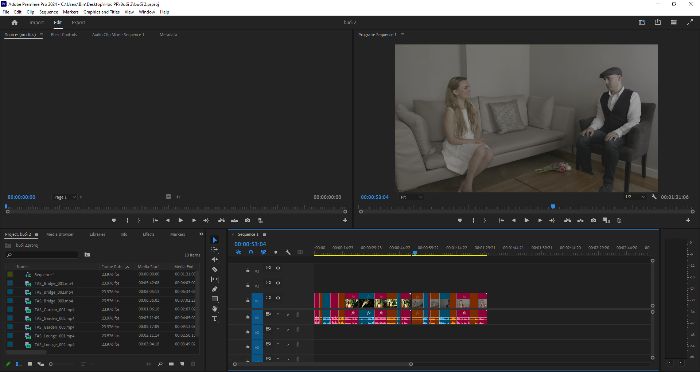Image resolution: width=700 pixels, height=372 pixels.
Task: Create new bin from search query
Action: click(88, 255)
